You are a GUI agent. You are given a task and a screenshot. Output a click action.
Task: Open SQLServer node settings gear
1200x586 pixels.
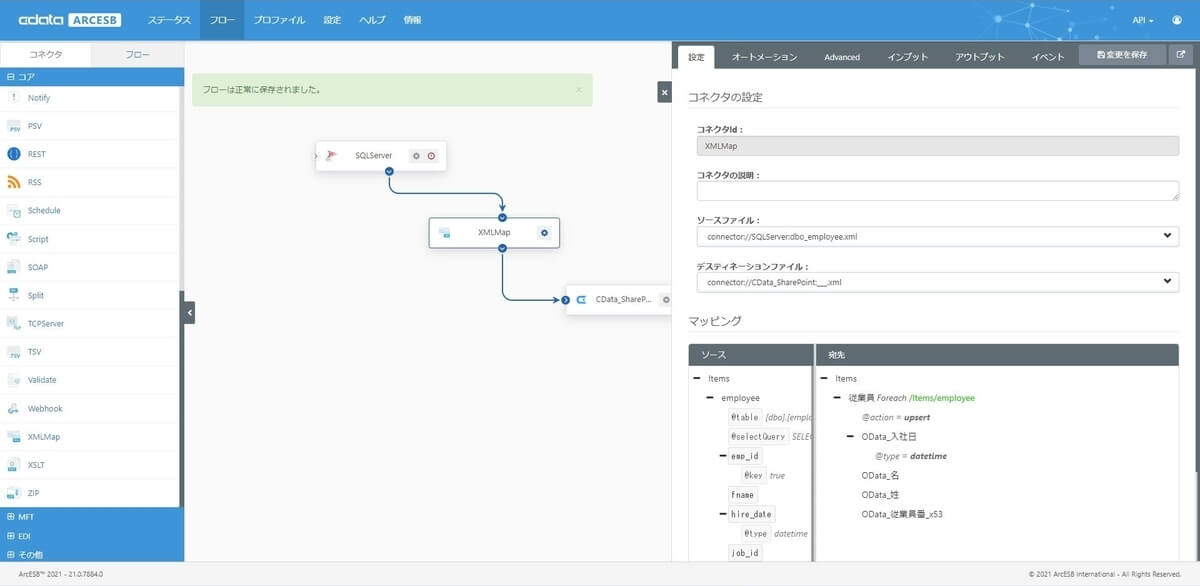coord(417,156)
